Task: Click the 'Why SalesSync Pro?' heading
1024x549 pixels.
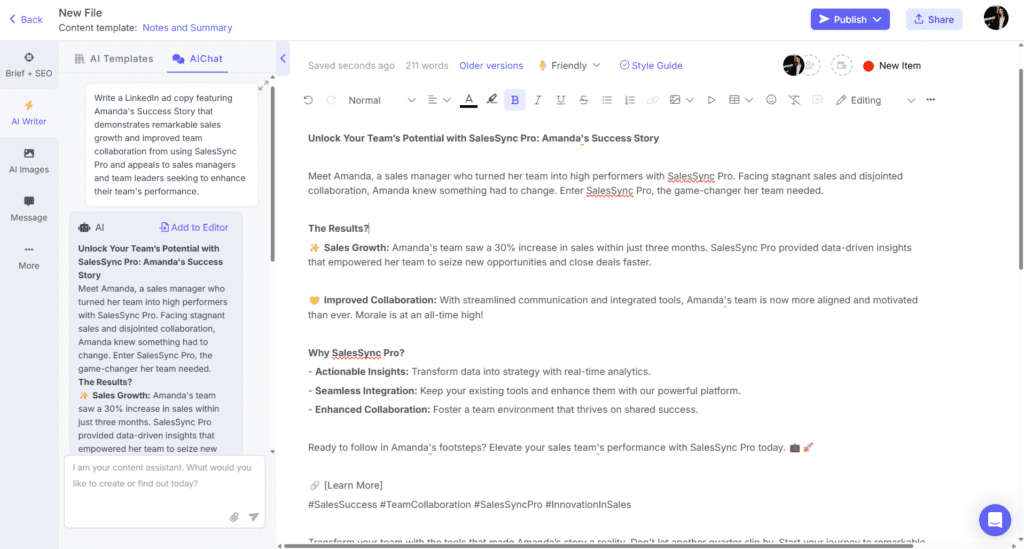Action: coord(357,353)
